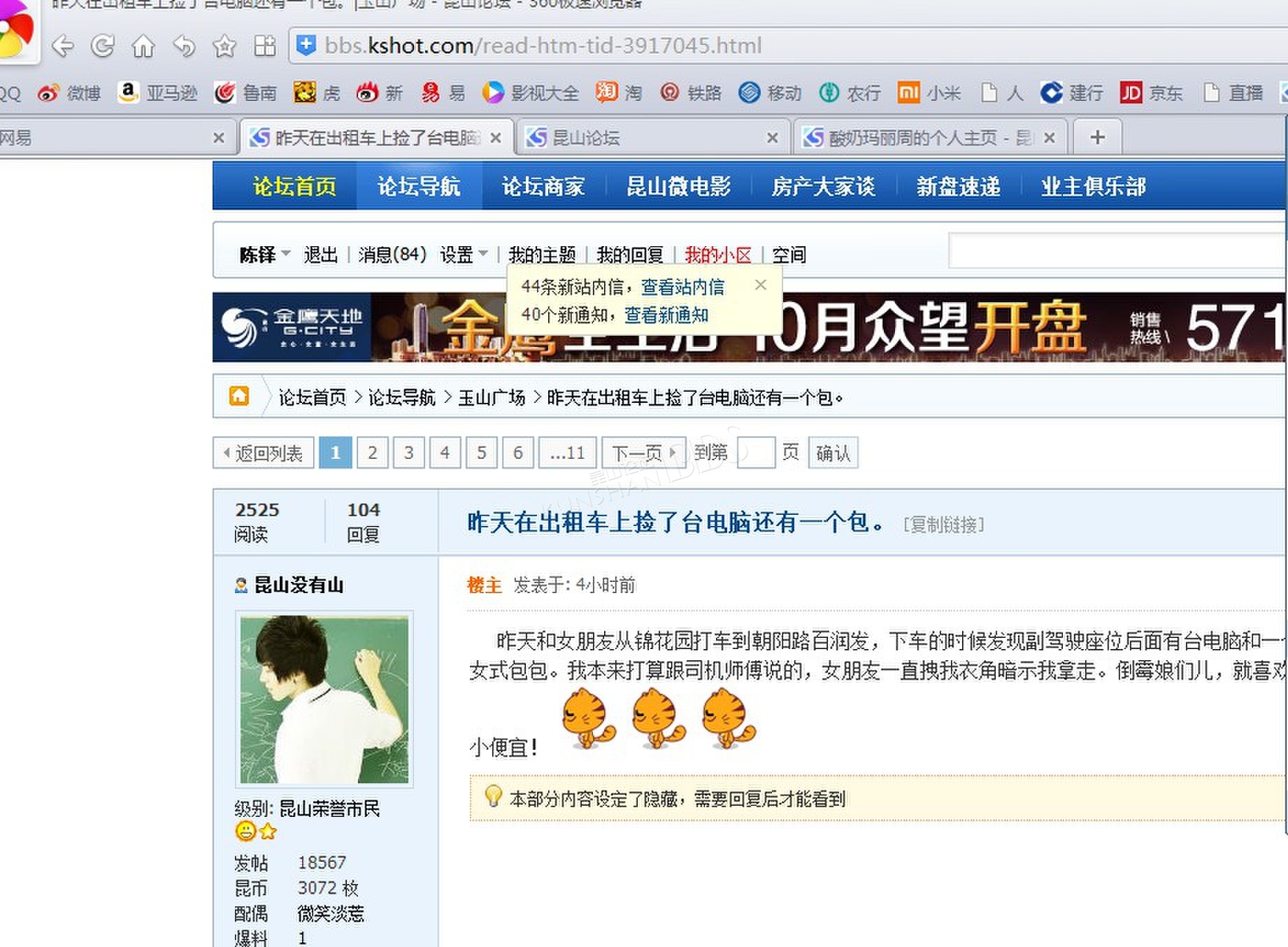Click the undo/restore arrow icon
1288x947 pixels.
point(184,46)
